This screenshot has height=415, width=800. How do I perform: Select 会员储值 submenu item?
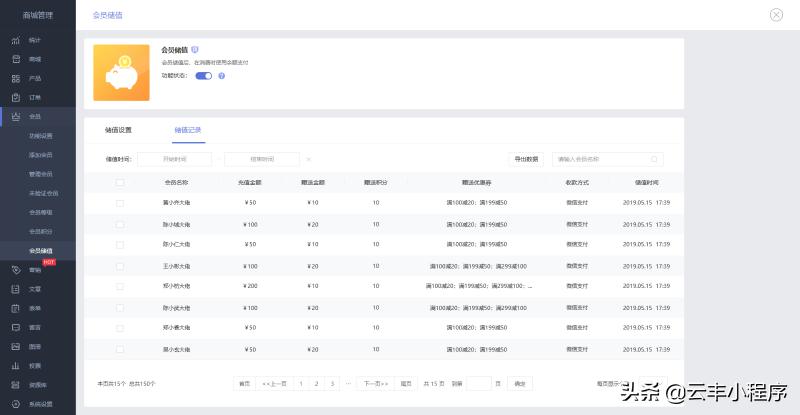click(41, 251)
